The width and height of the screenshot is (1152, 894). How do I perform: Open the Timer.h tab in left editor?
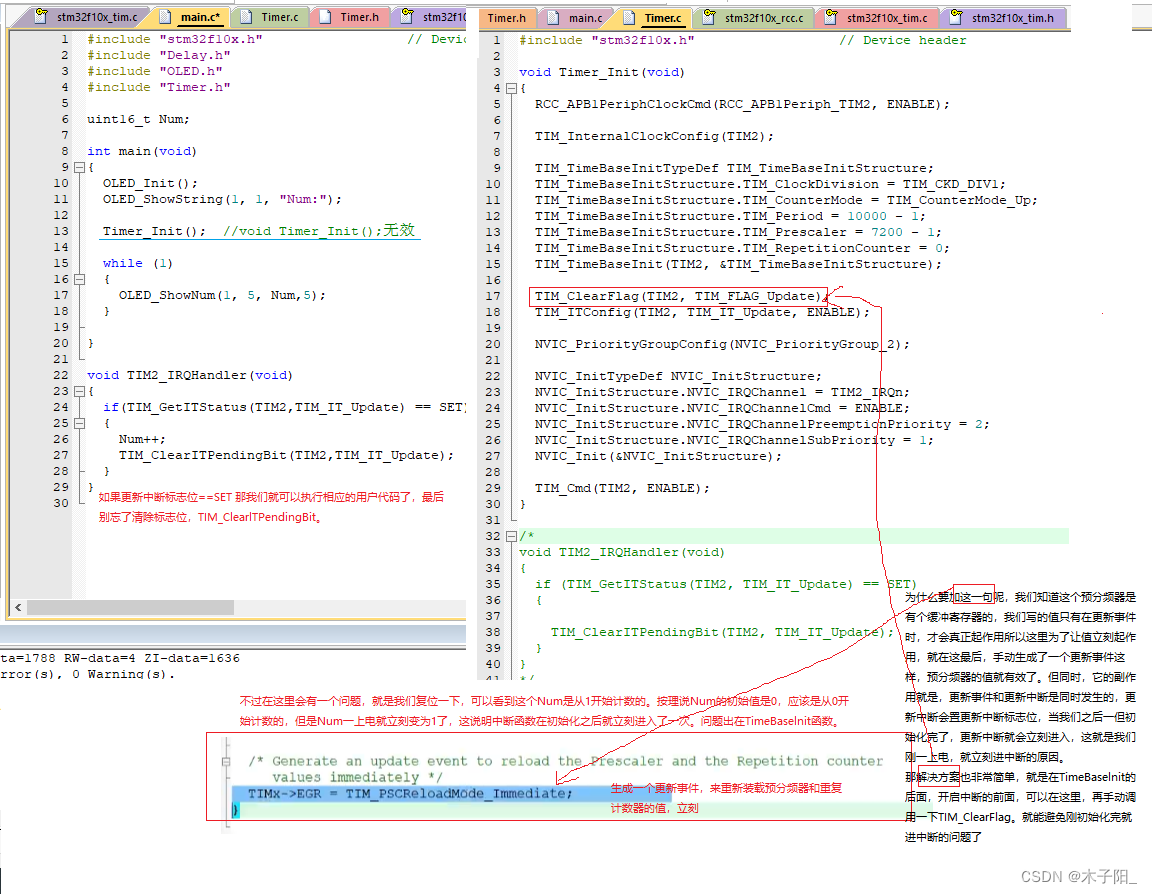(350, 16)
